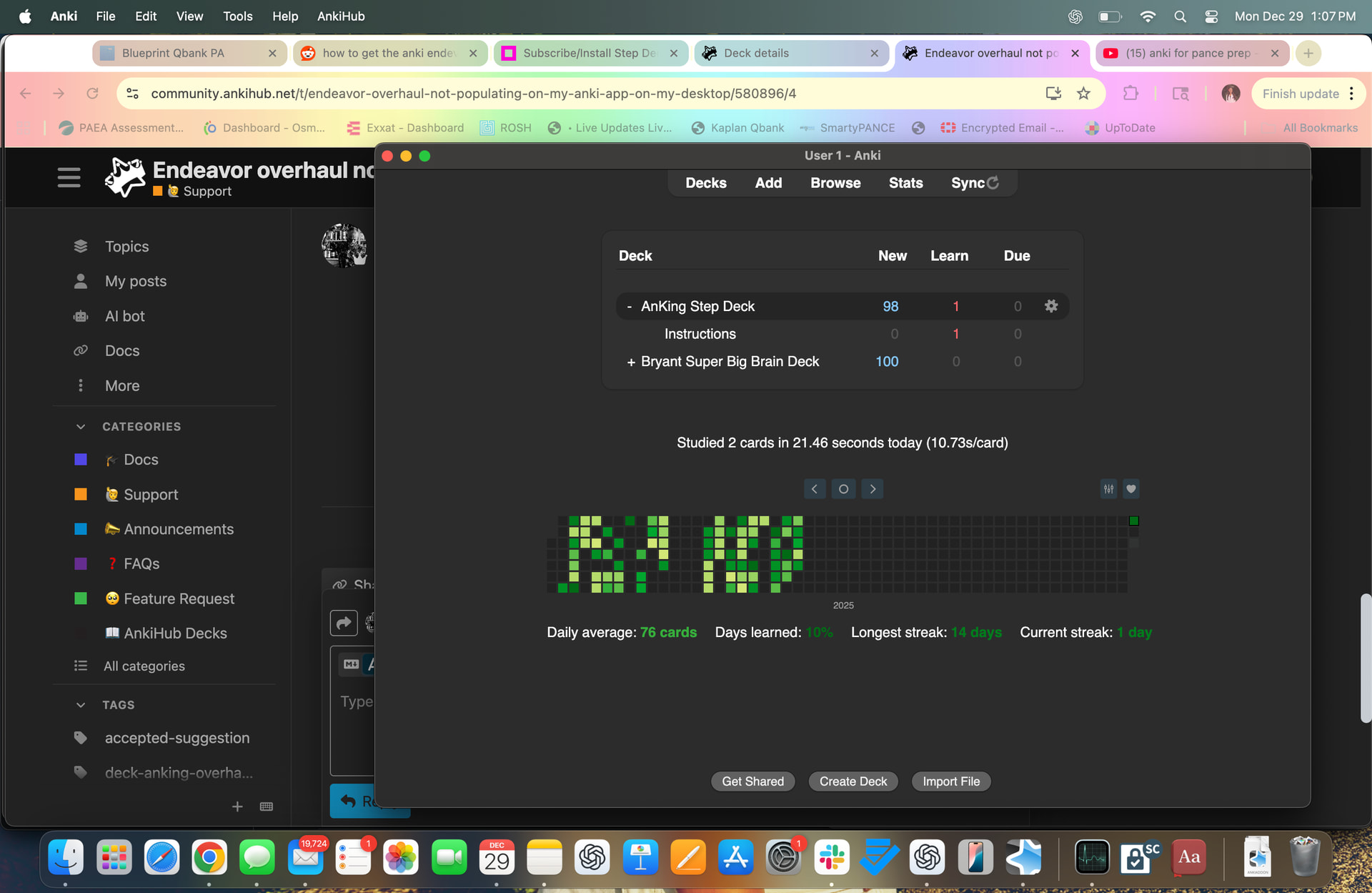Viewport: 1372px width, 893px height.
Task: Open the AnkiHub forum hamburger menu
Action: coord(69,177)
